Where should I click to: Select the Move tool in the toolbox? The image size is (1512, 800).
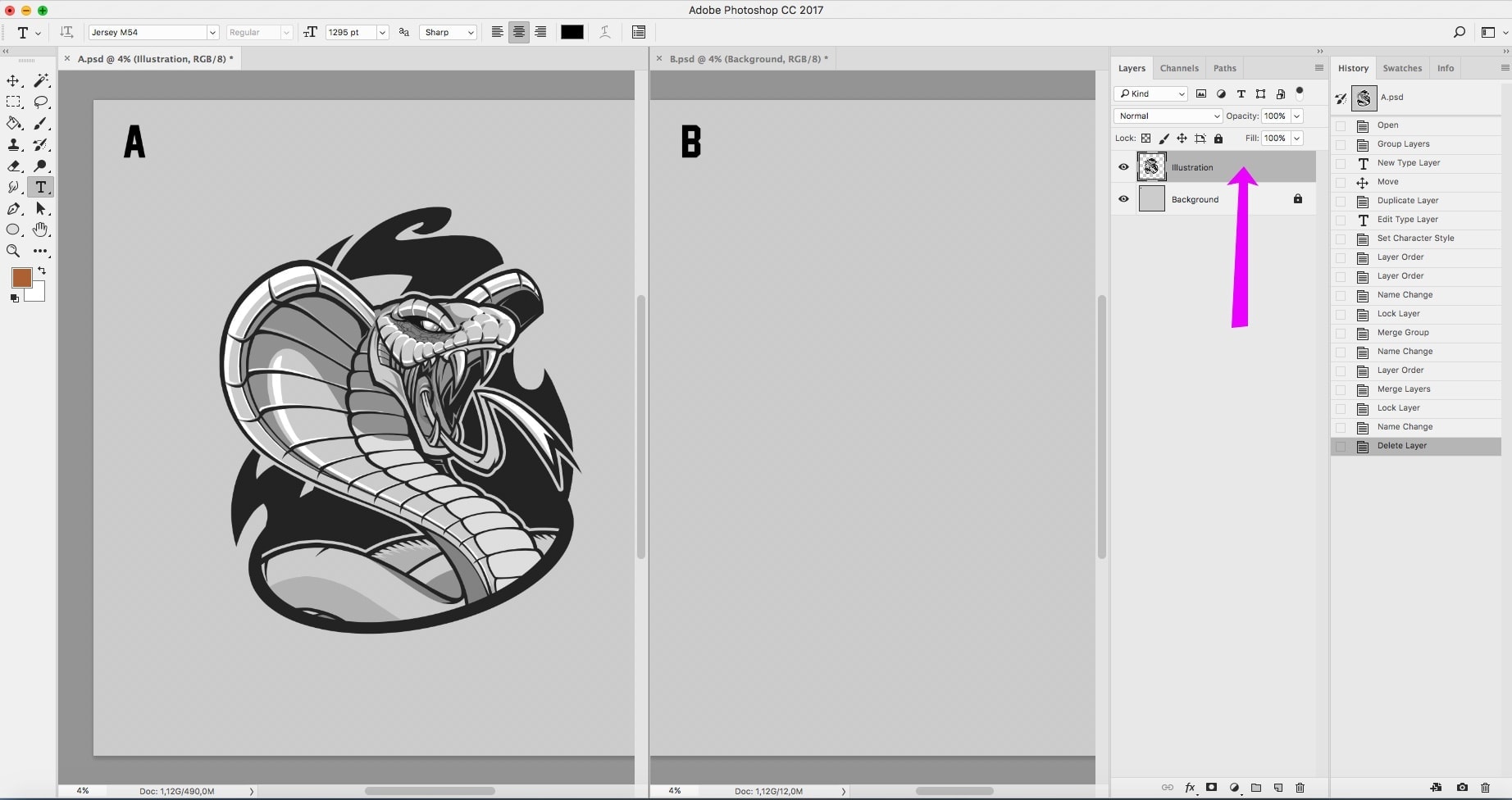[13, 81]
